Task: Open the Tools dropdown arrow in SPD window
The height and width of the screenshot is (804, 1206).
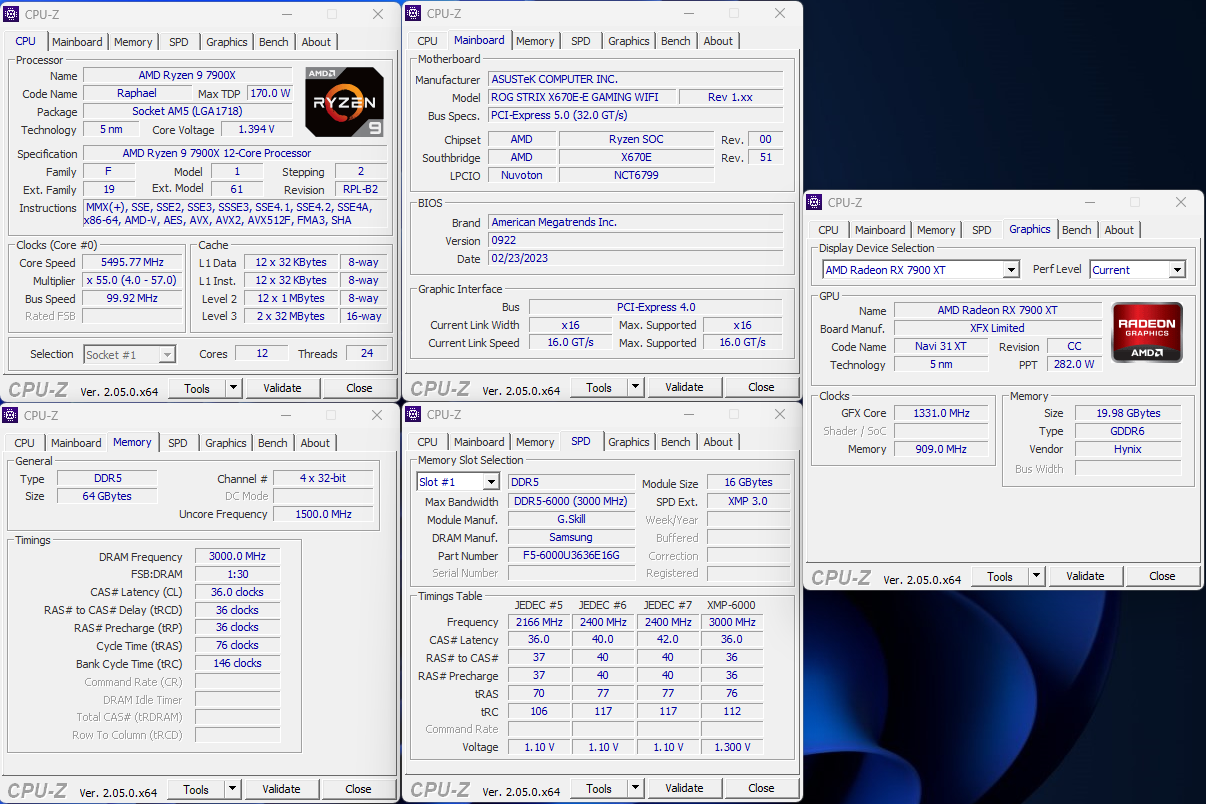Action: click(635, 788)
